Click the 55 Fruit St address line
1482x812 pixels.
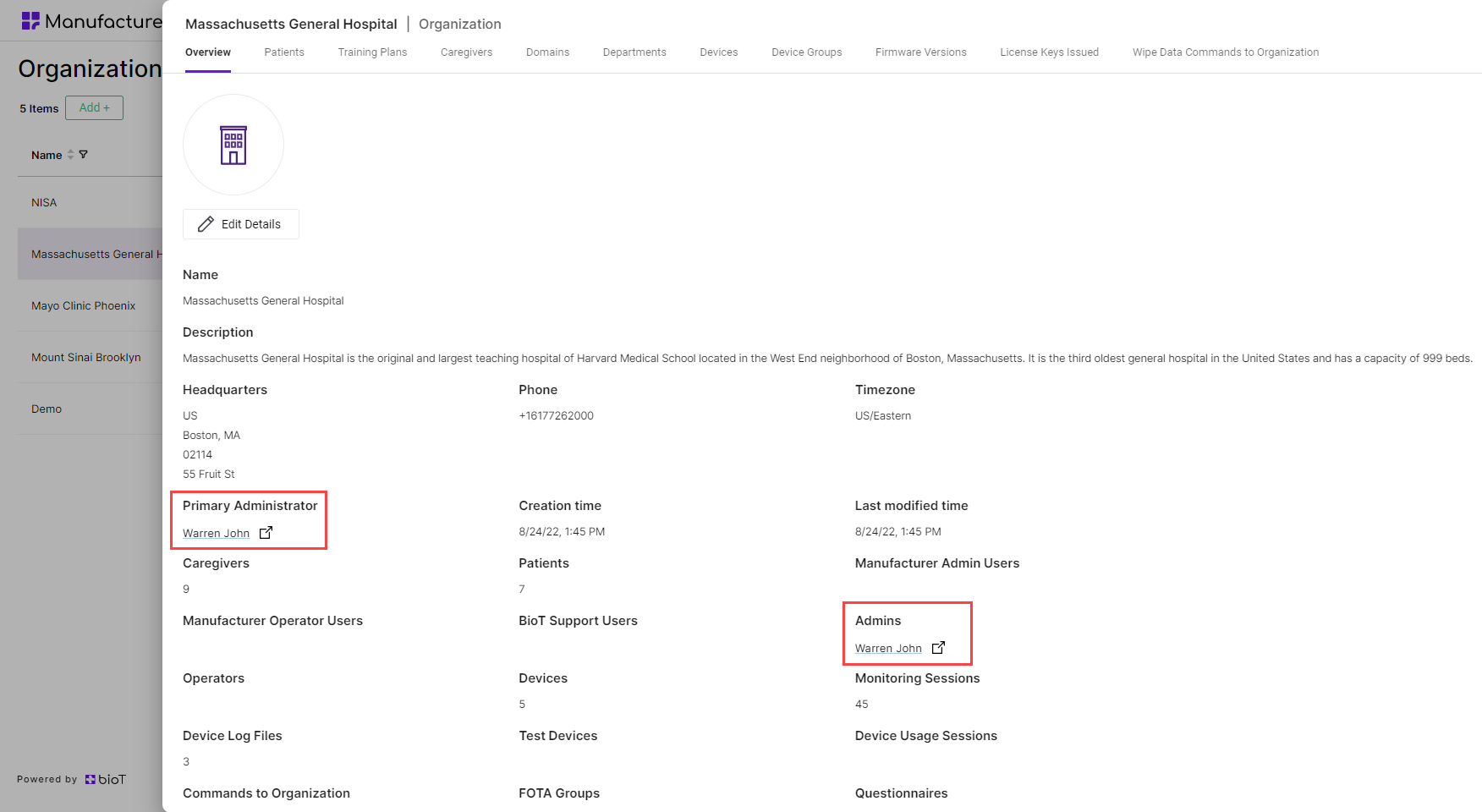[209, 474]
